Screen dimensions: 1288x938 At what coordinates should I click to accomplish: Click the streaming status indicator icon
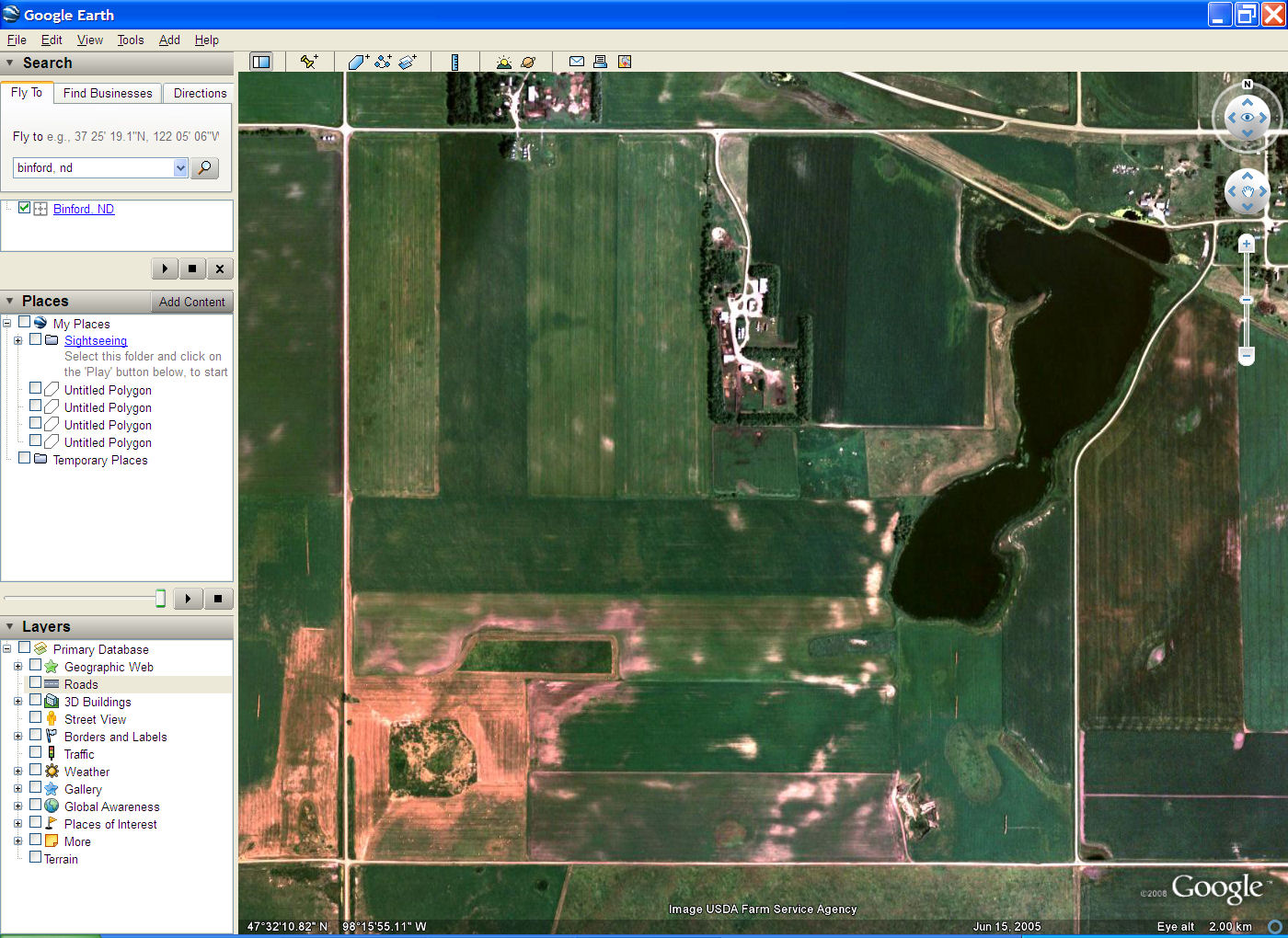click(x=1275, y=926)
